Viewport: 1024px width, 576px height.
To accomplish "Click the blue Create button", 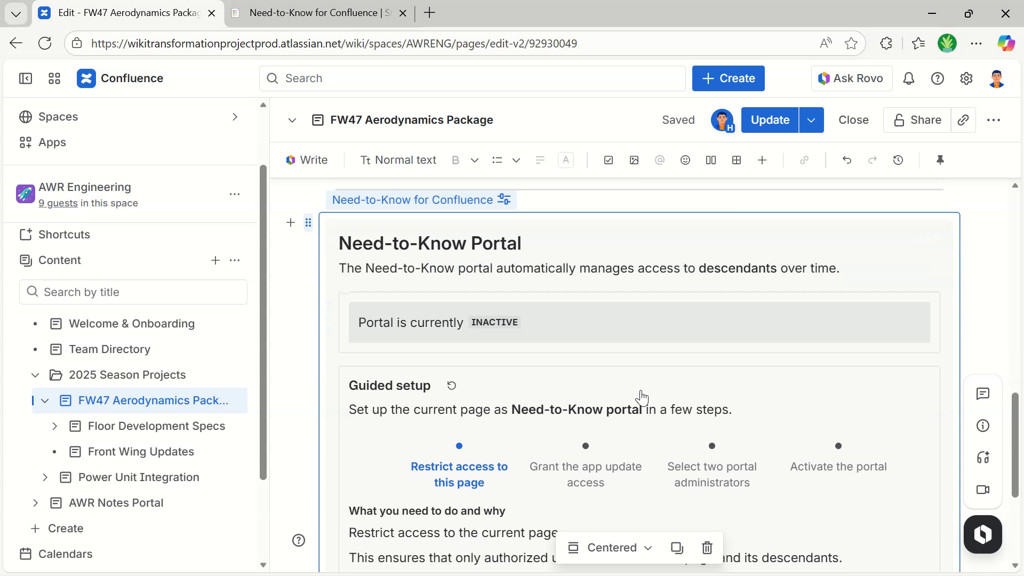I will pyautogui.click(x=728, y=78).
